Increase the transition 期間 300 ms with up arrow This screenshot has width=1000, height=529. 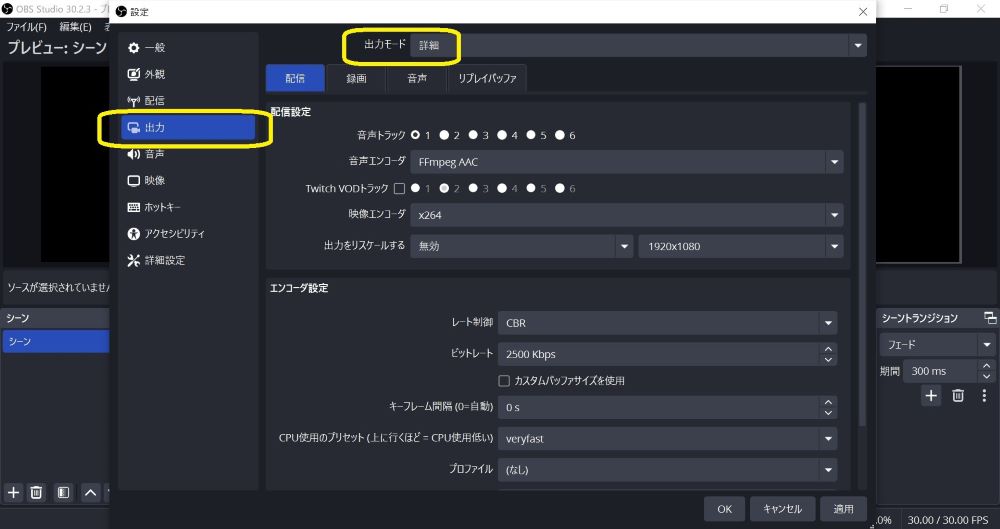click(x=987, y=366)
